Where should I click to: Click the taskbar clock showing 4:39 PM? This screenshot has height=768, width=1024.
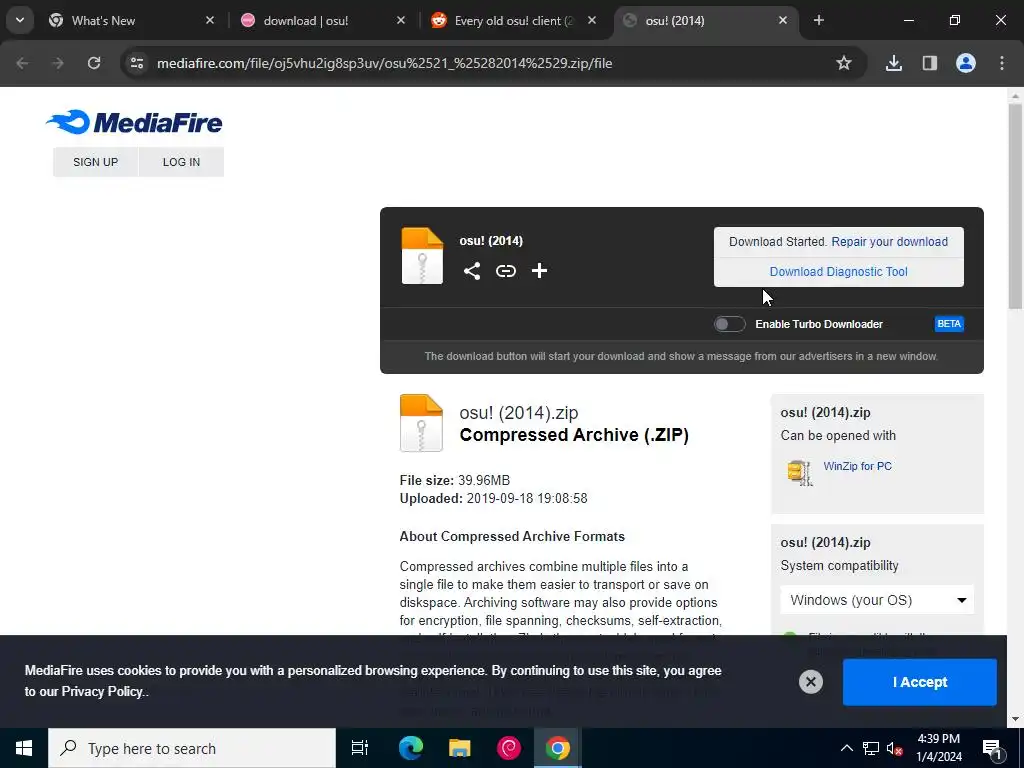tap(939, 748)
